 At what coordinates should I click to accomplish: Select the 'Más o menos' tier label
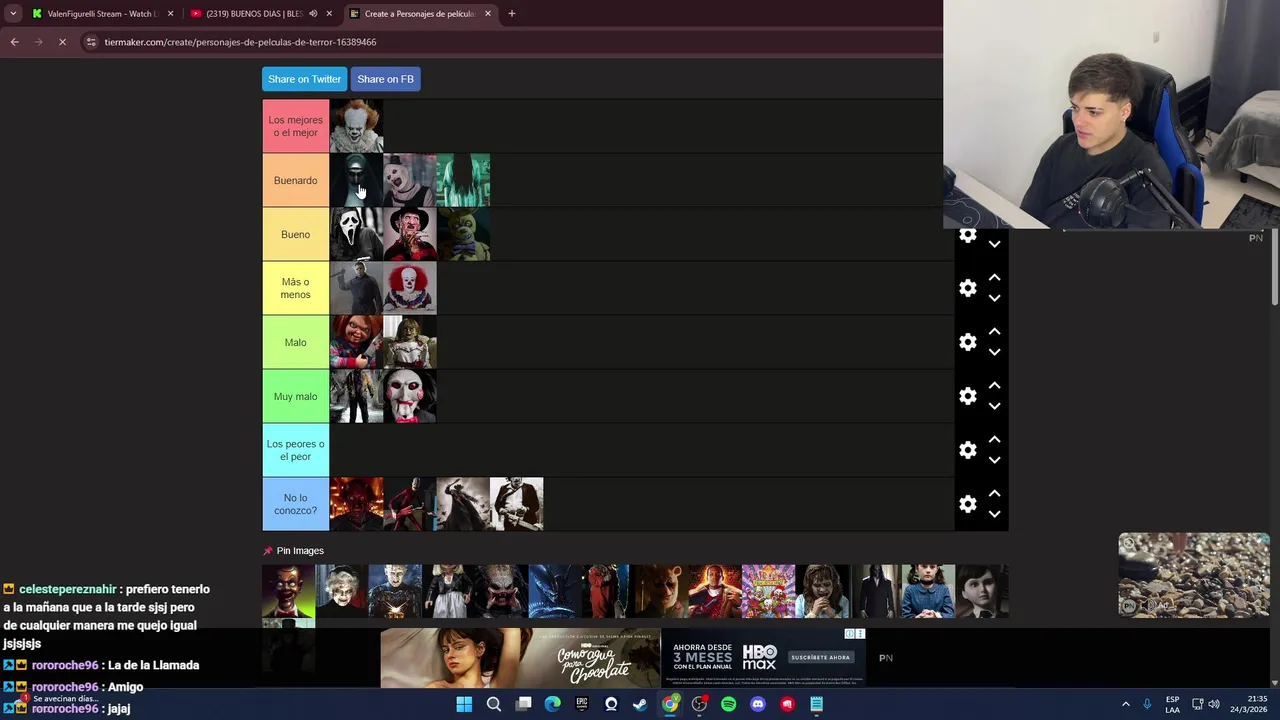click(x=296, y=288)
